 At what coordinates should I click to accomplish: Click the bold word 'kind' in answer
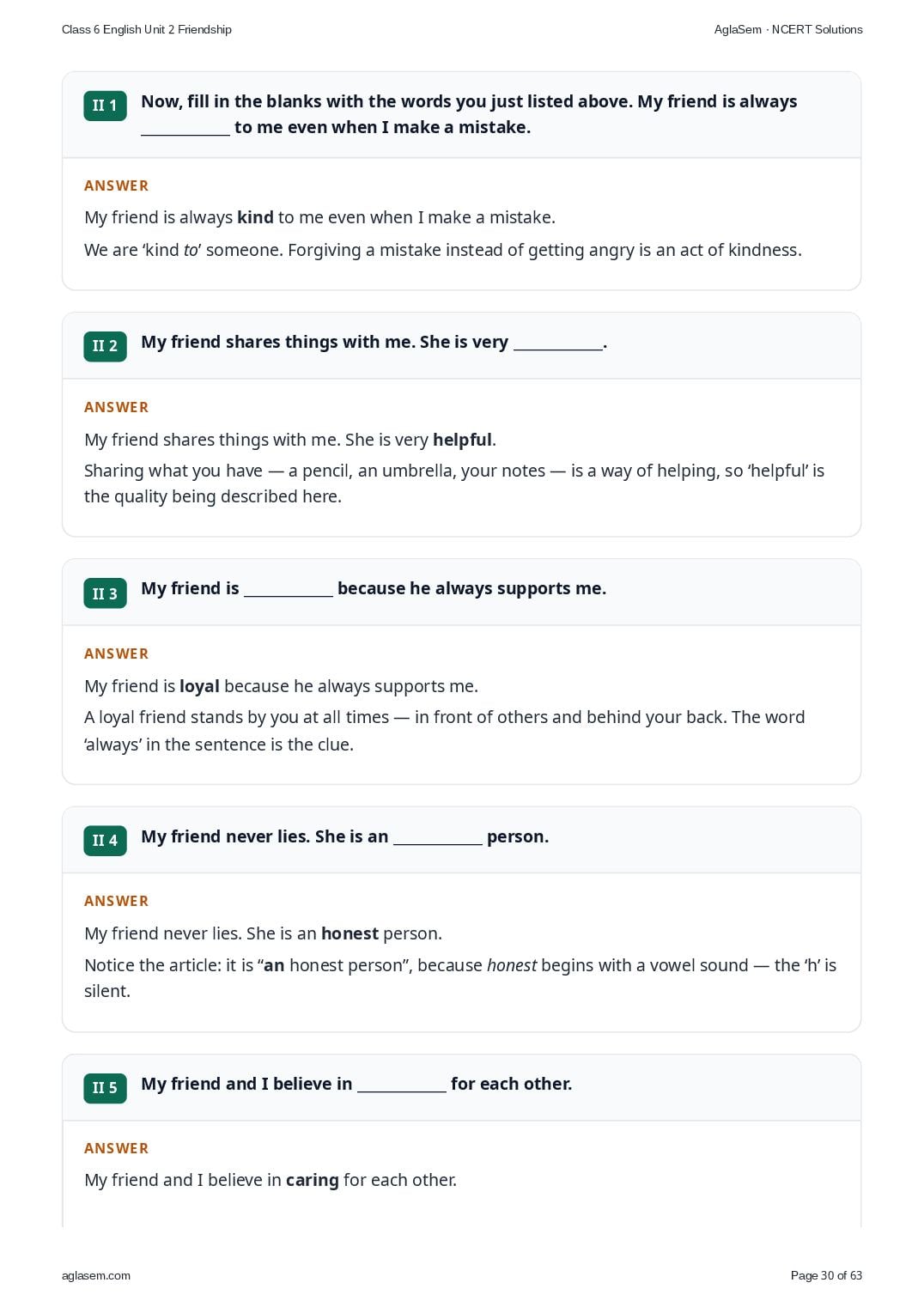(x=255, y=217)
